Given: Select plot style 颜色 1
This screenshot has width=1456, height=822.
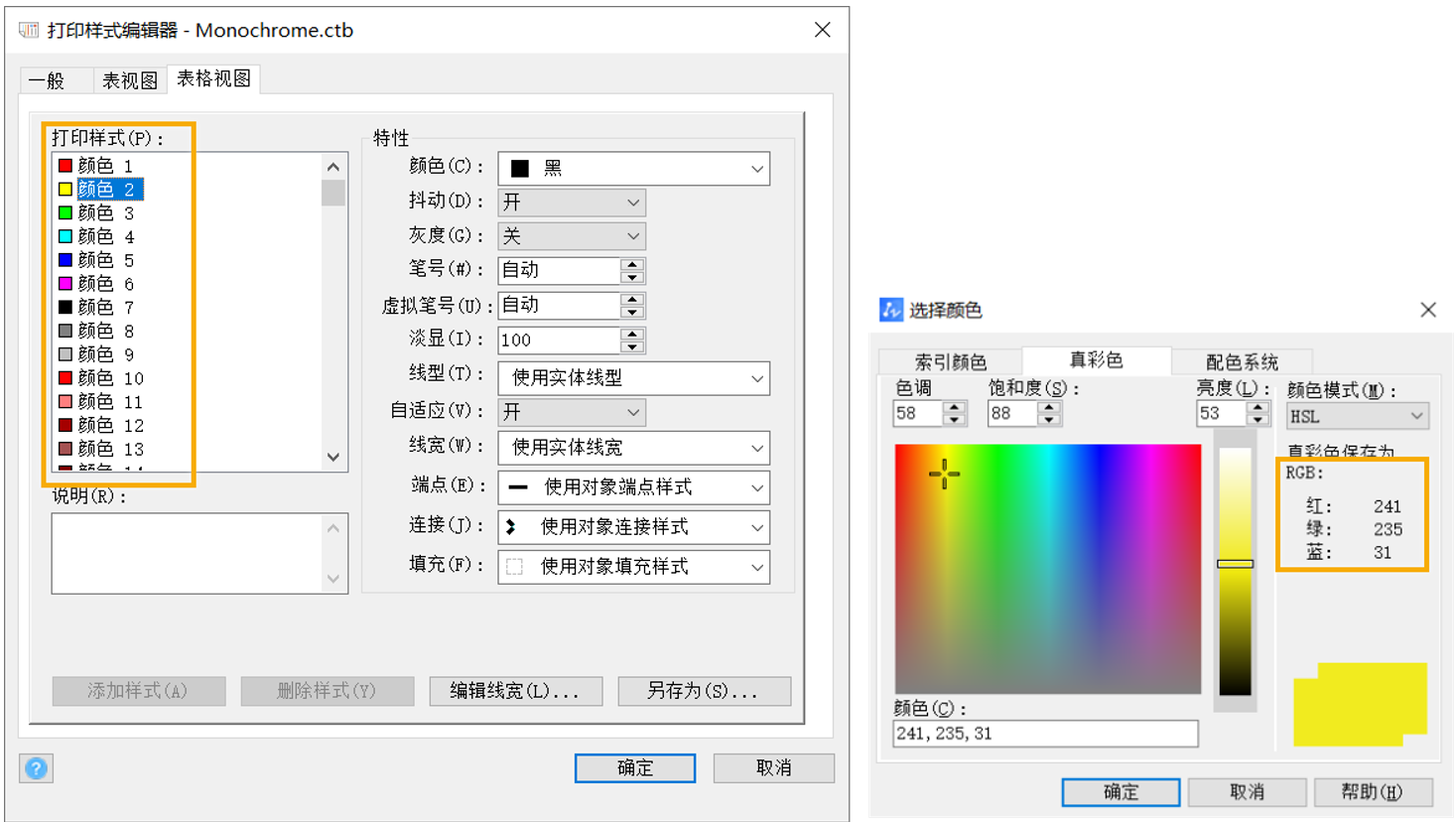Looking at the screenshot, I should [x=105, y=166].
